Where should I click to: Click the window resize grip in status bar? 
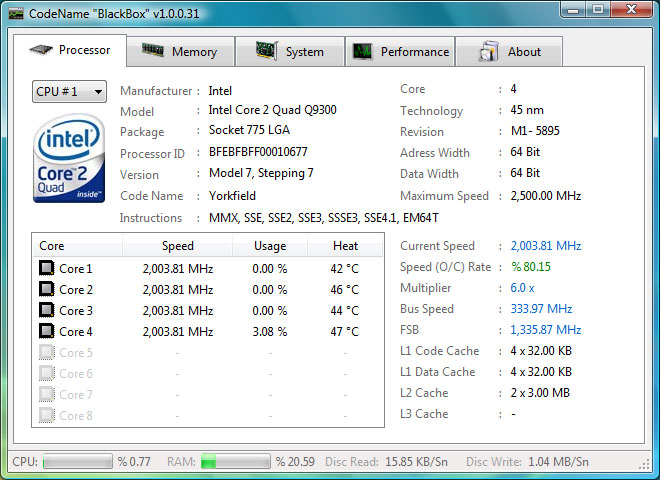[644, 464]
